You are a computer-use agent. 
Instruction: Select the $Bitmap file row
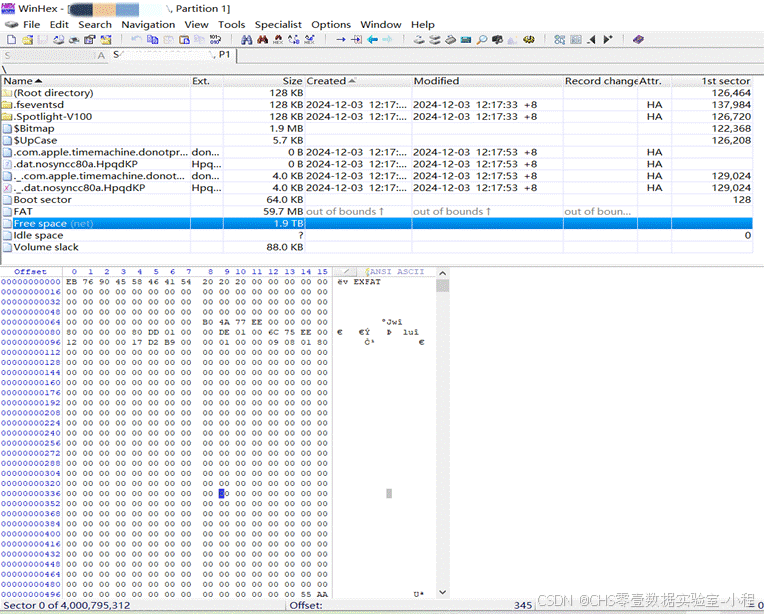pyautogui.click(x=377, y=128)
